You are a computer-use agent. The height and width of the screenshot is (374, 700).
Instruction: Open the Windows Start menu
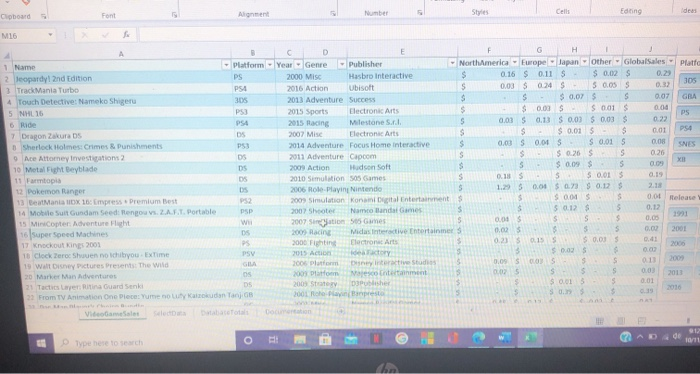(x=41, y=343)
